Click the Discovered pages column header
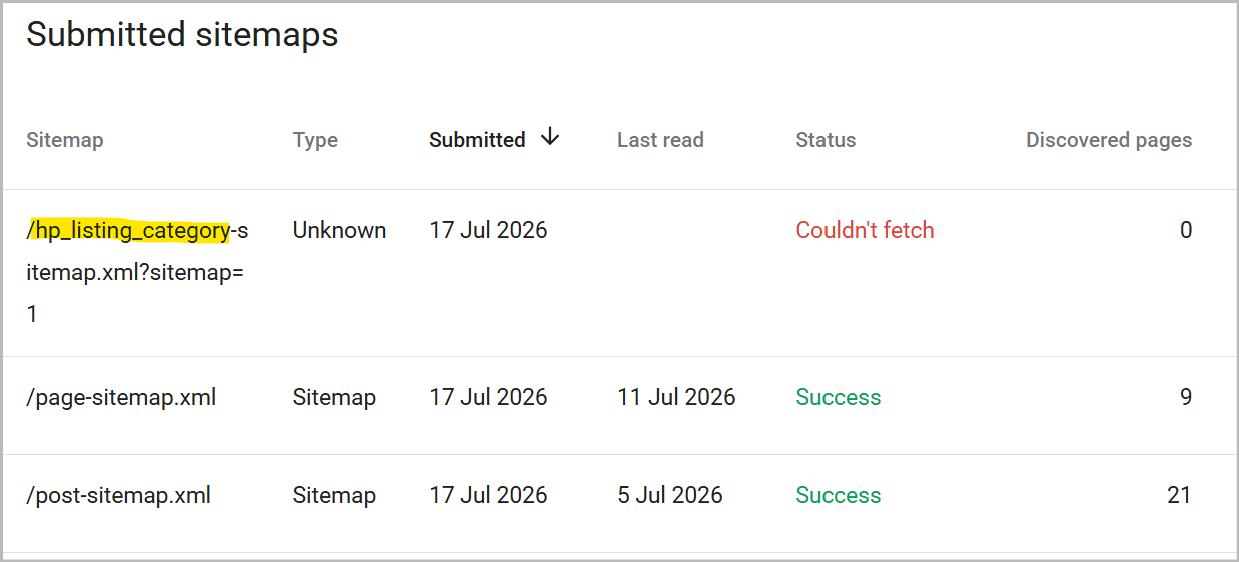This screenshot has width=1239, height=562. pos(1109,140)
